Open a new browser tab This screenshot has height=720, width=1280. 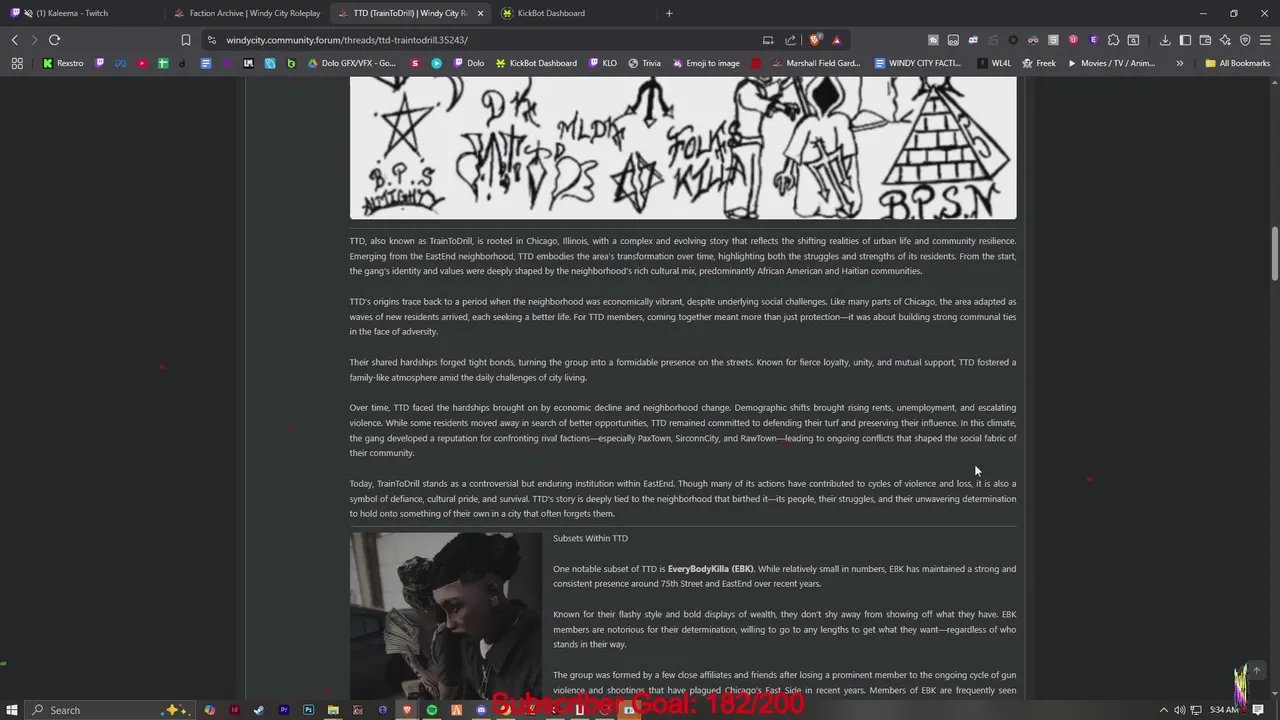[x=669, y=13]
